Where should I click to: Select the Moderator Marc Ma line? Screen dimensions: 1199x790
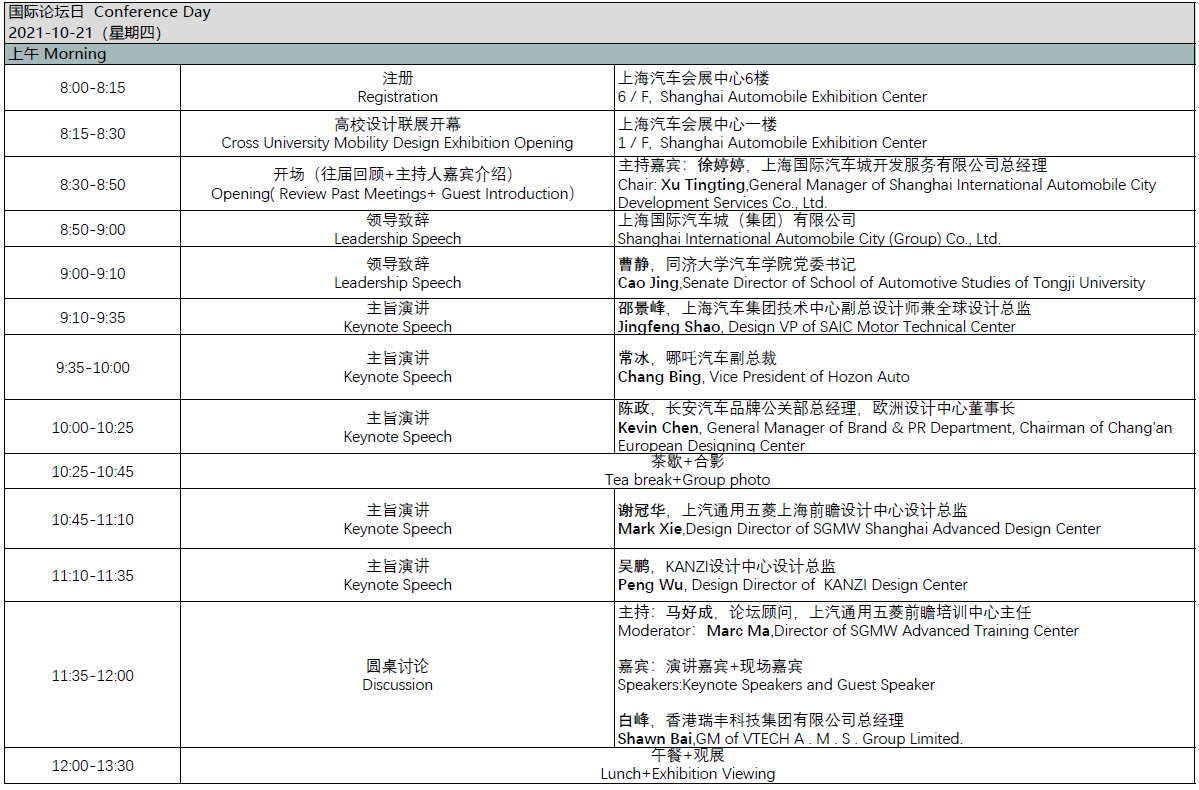pyautogui.click(x=848, y=631)
